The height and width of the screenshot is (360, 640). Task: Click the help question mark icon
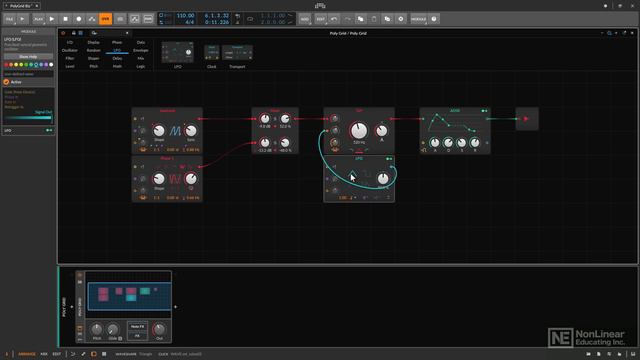click(x=434, y=19)
